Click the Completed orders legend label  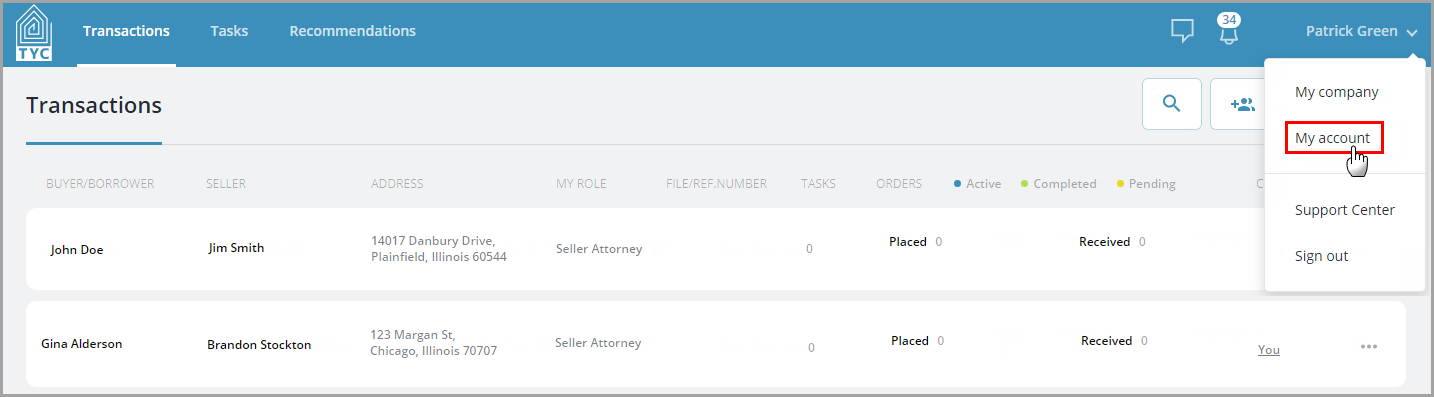pos(1058,184)
